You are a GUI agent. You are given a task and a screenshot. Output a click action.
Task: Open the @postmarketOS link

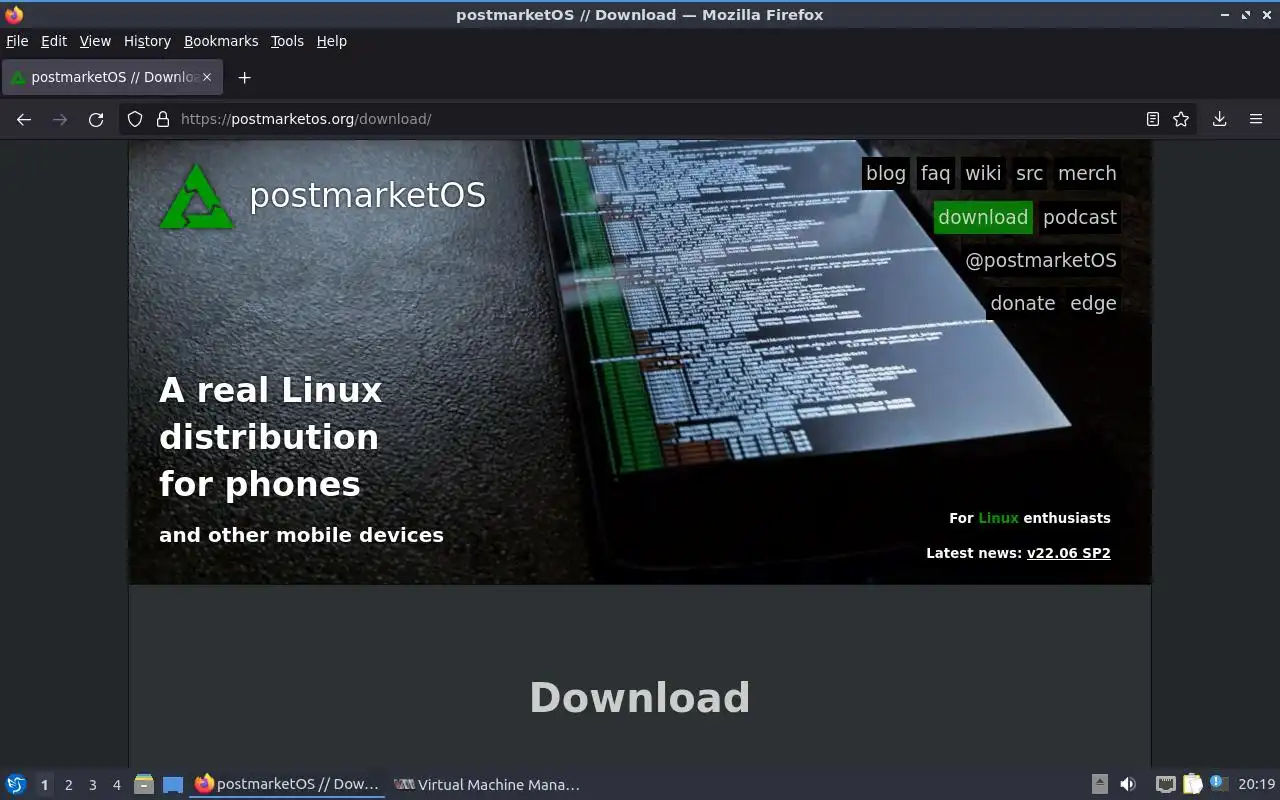pos(1041,260)
